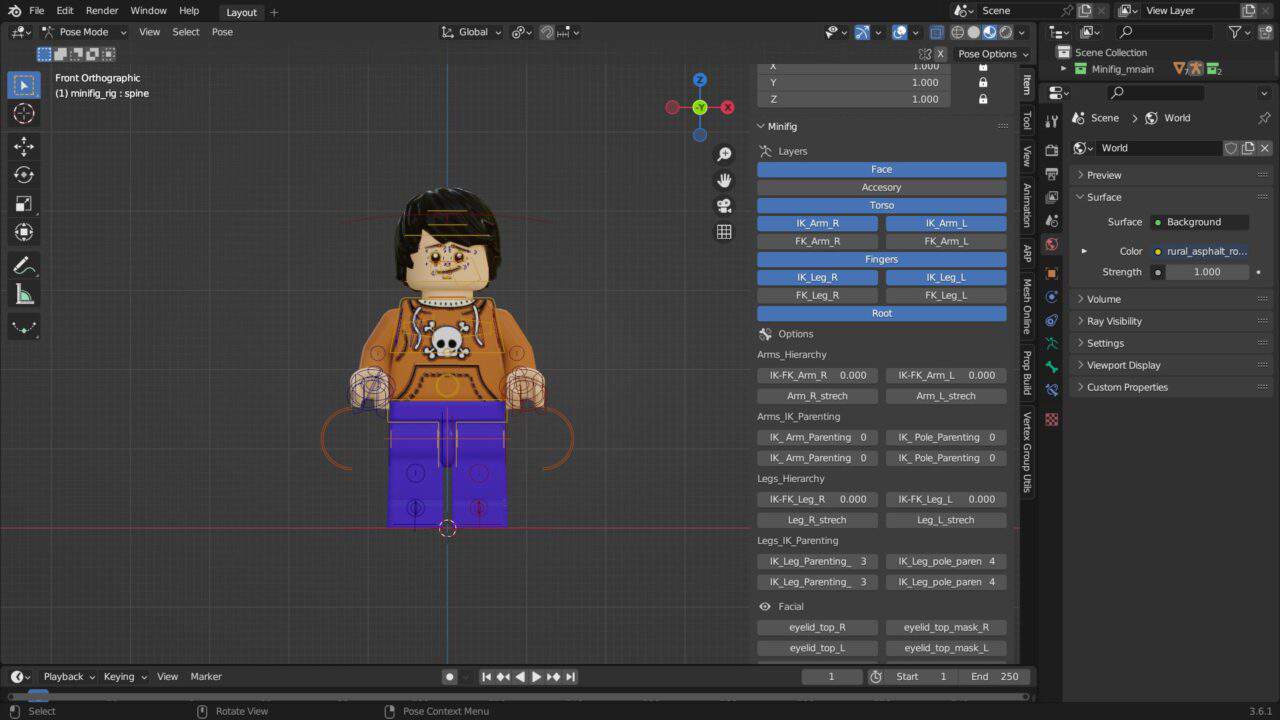Viewport: 1280px width, 720px height.
Task: Select the Breakdowner pose tool
Action: click(24, 327)
